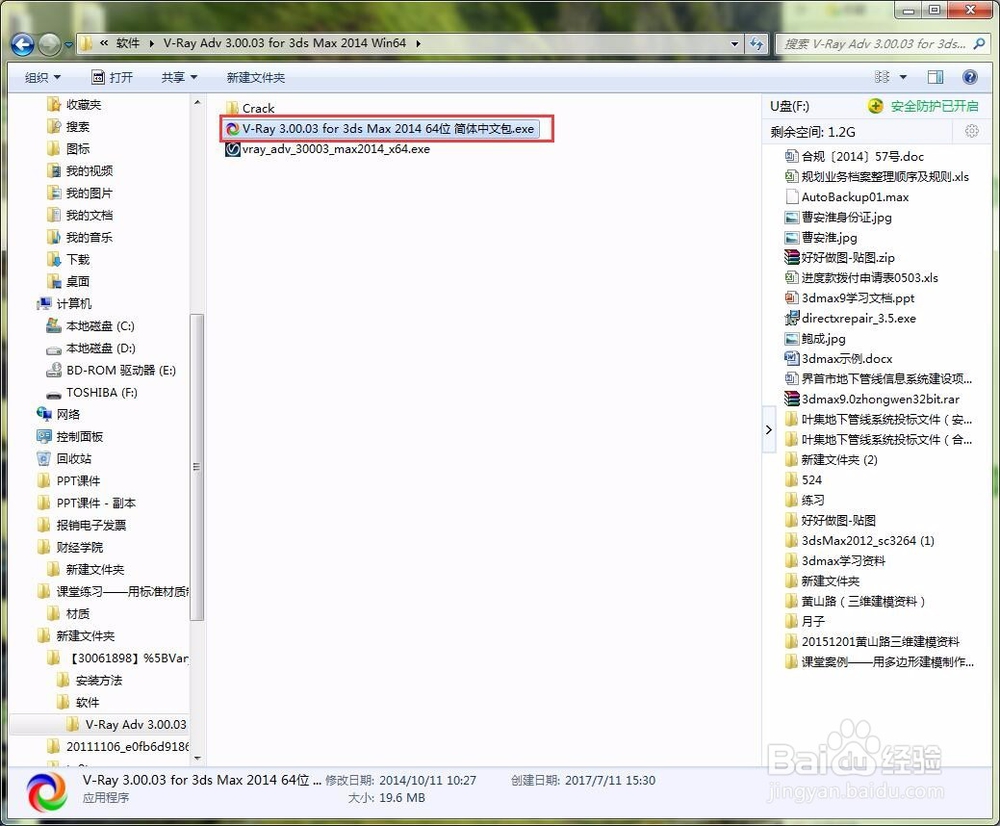Open 控制面板 from the tree
Image resolution: width=1000 pixels, height=826 pixels.
point(70,436)
